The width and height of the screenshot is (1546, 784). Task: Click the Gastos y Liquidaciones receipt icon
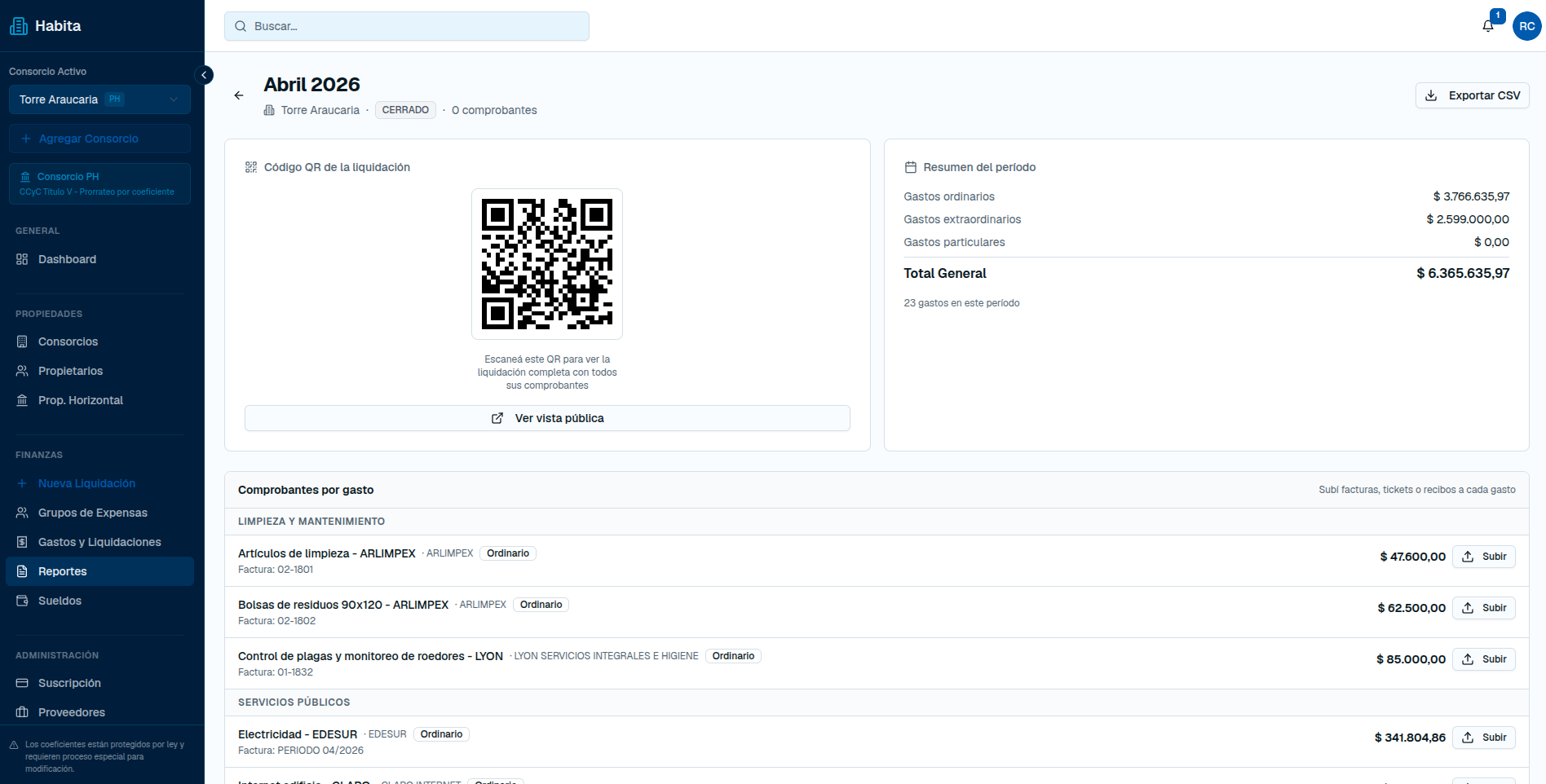tap(22, 542)
